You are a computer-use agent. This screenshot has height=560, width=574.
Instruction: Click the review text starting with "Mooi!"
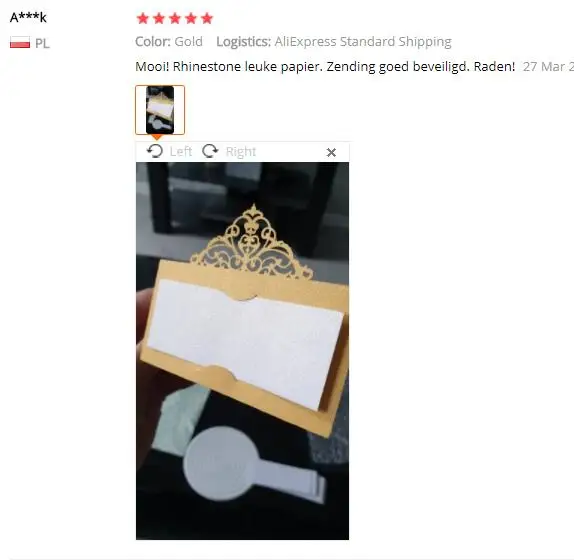325,67
